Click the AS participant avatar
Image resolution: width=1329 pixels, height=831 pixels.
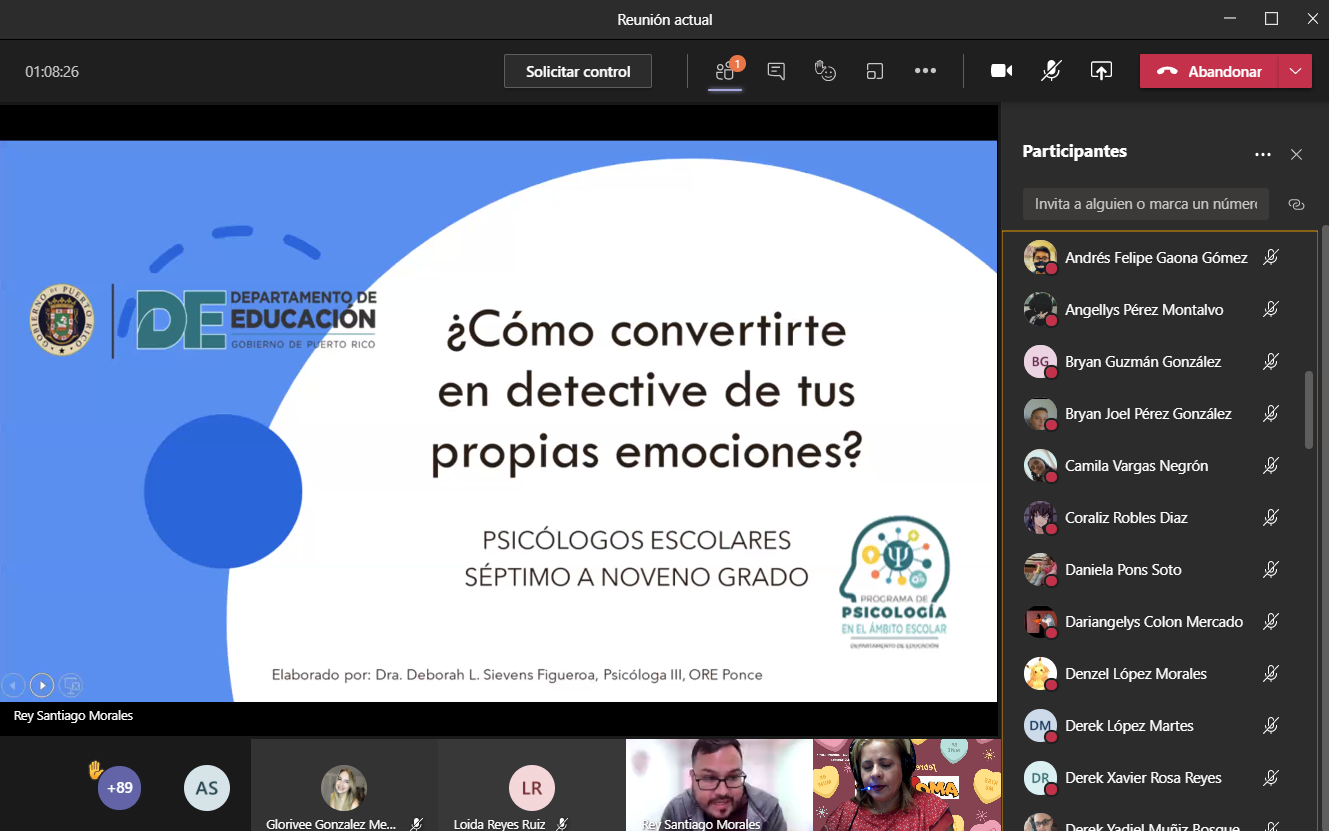[207, 788]
